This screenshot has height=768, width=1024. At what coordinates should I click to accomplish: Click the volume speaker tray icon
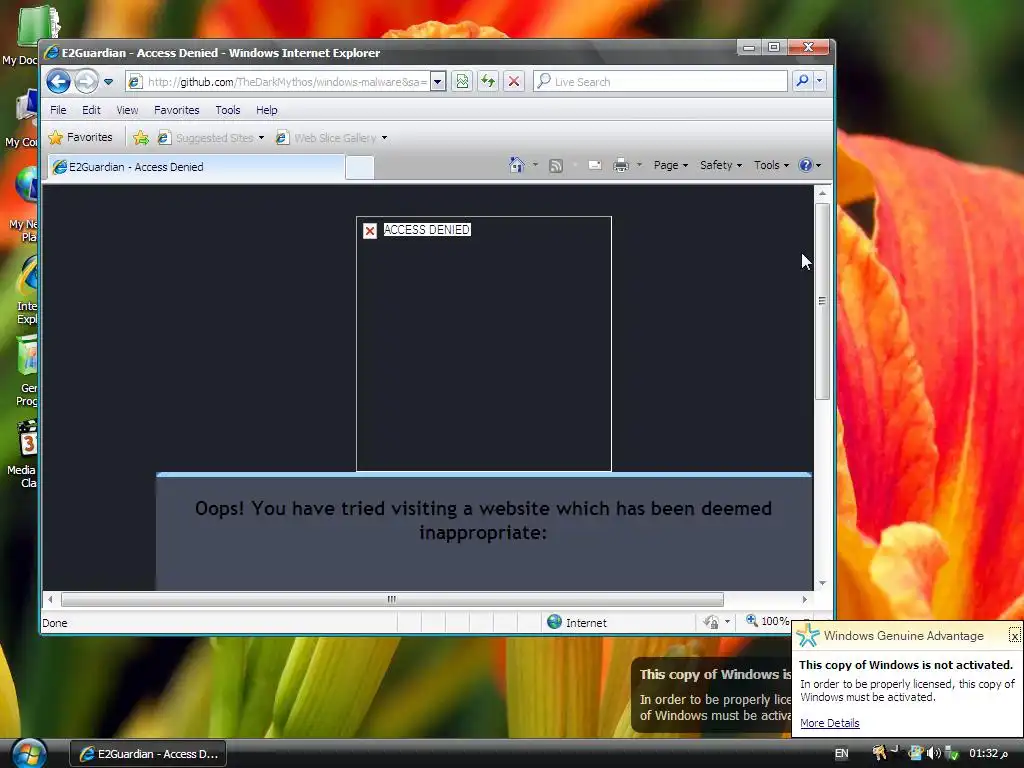(x=933, y=754)
